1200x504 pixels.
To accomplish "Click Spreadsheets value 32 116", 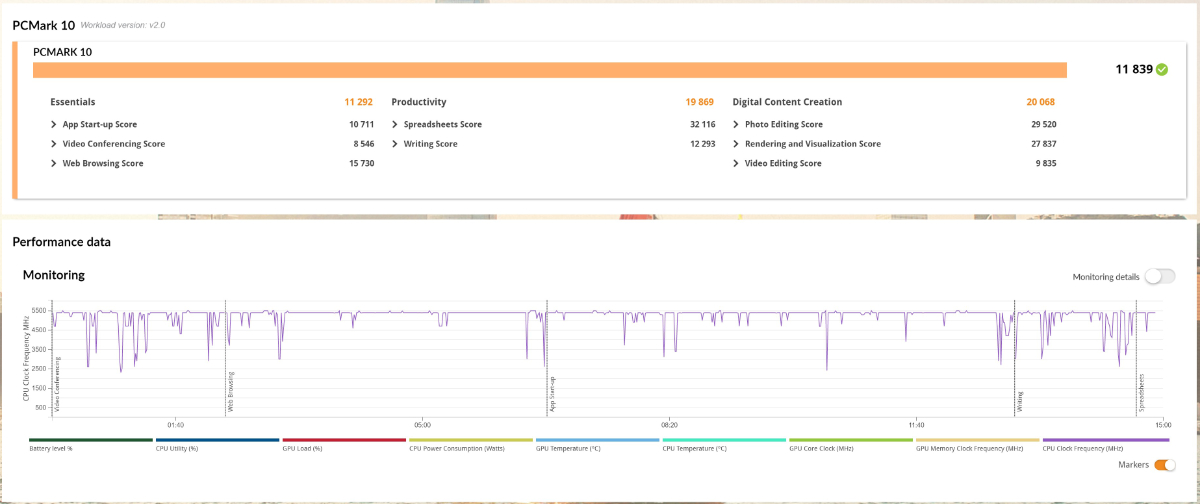I will [x=703, y=125].
